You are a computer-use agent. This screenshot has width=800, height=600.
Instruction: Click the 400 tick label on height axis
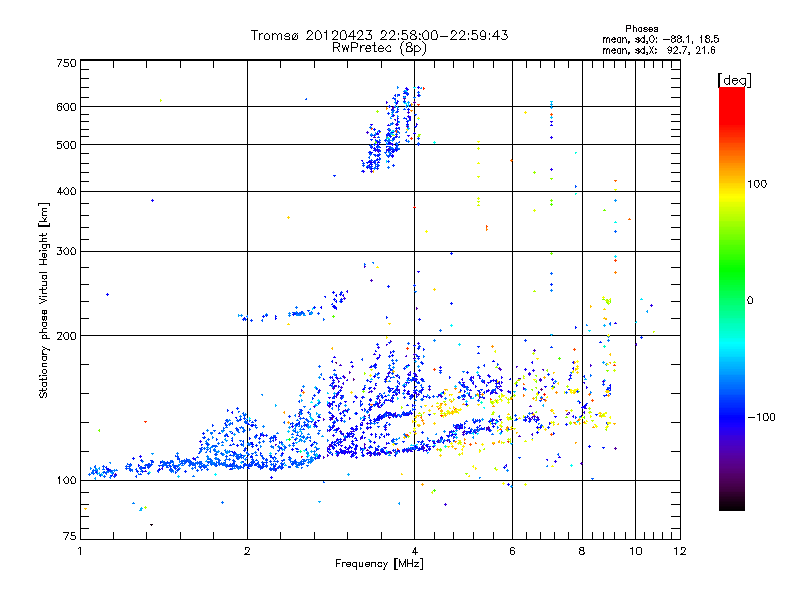click(66, 191)
